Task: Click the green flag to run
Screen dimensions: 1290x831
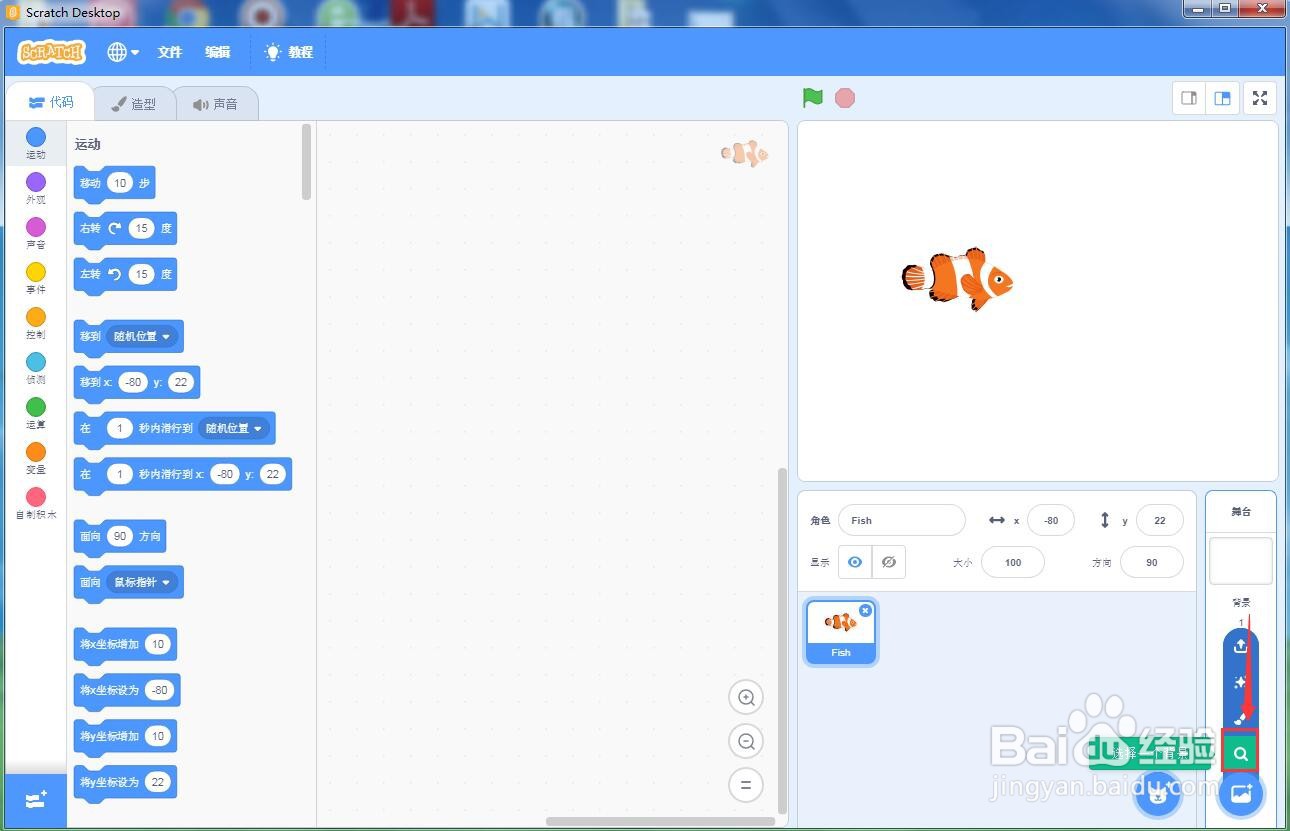Action: click(x=813, y=98)
